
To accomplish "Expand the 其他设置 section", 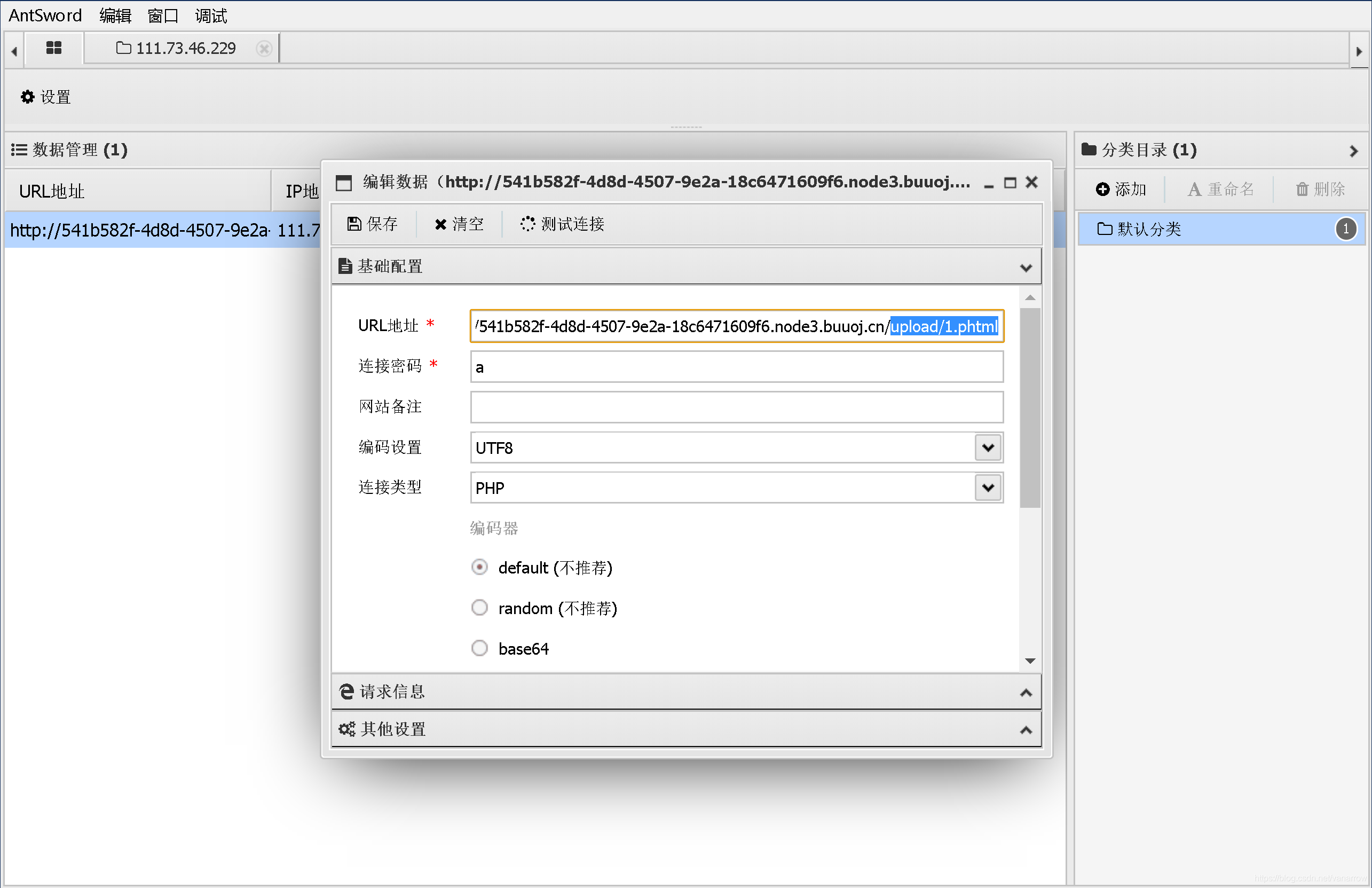I will 686,729.
